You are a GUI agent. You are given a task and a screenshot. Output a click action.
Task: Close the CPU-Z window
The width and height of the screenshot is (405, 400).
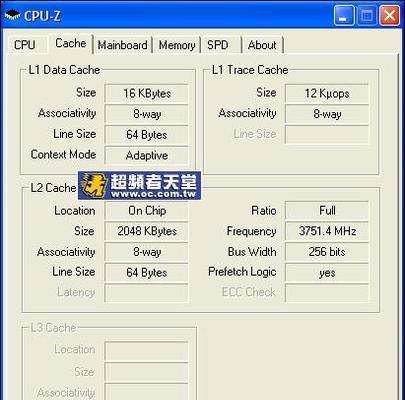pos(390,15)
